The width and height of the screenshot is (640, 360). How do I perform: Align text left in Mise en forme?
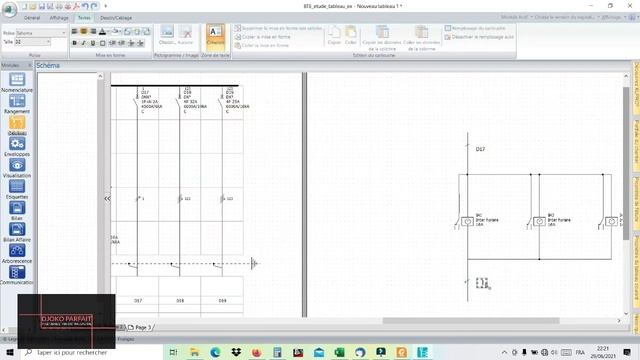point(74,31)
